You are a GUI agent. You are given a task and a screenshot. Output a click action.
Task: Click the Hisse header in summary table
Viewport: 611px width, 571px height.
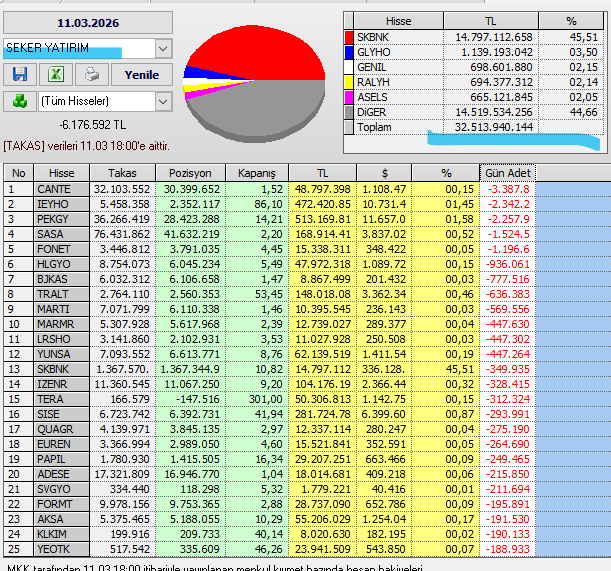[398, 21]
